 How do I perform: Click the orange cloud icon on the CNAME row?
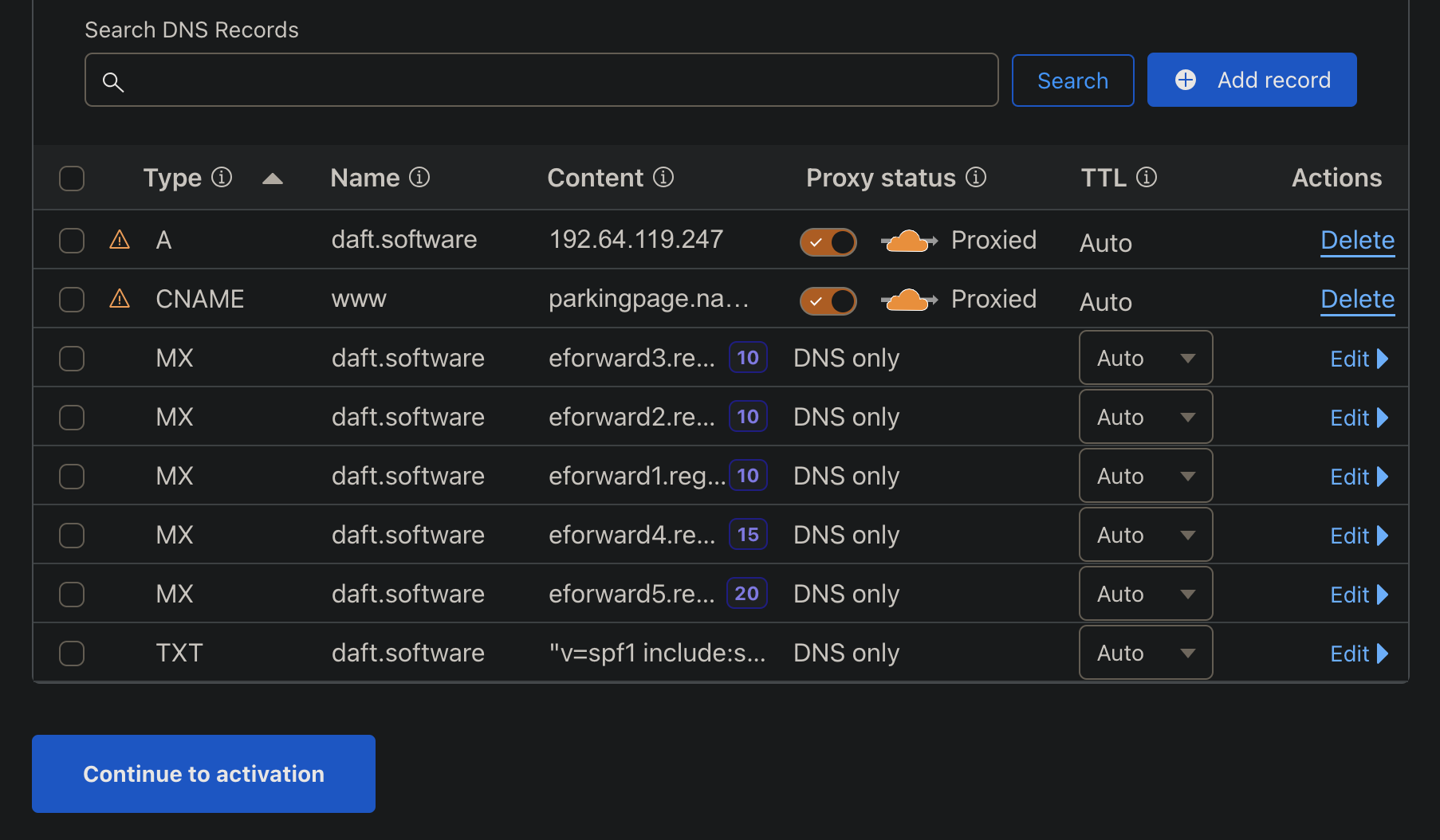[x=908, y=299]
